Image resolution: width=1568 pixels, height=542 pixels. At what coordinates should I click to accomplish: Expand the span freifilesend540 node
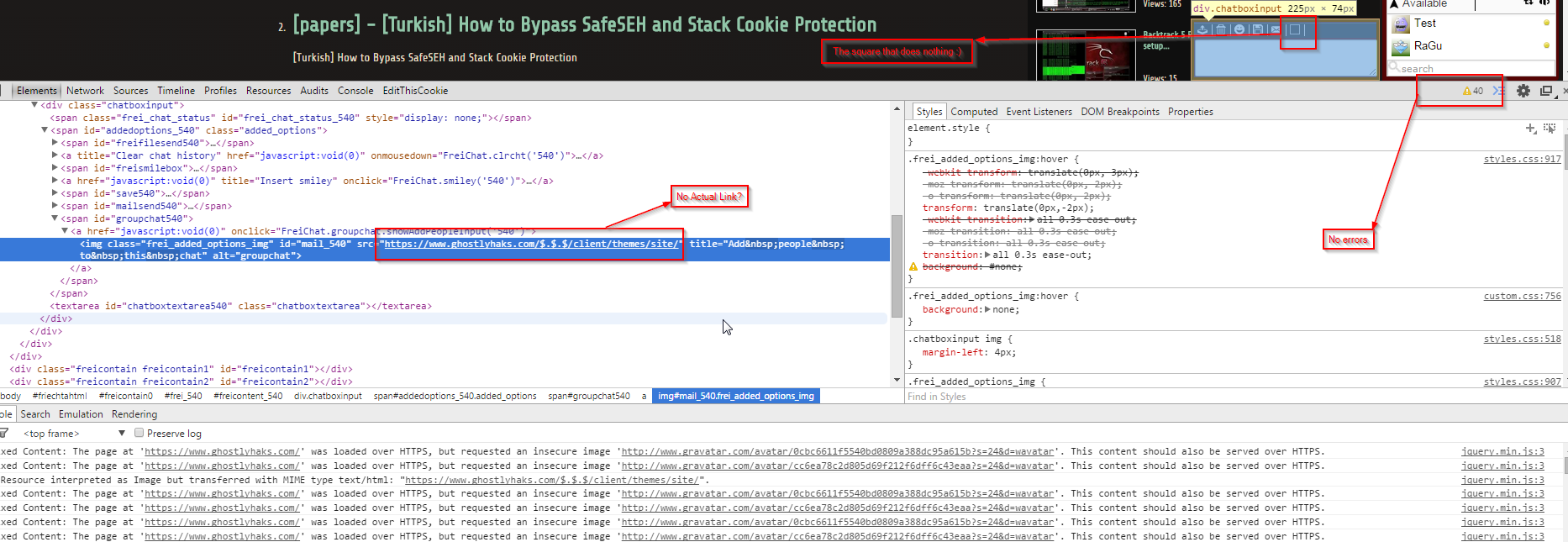(x=55, y=143)
